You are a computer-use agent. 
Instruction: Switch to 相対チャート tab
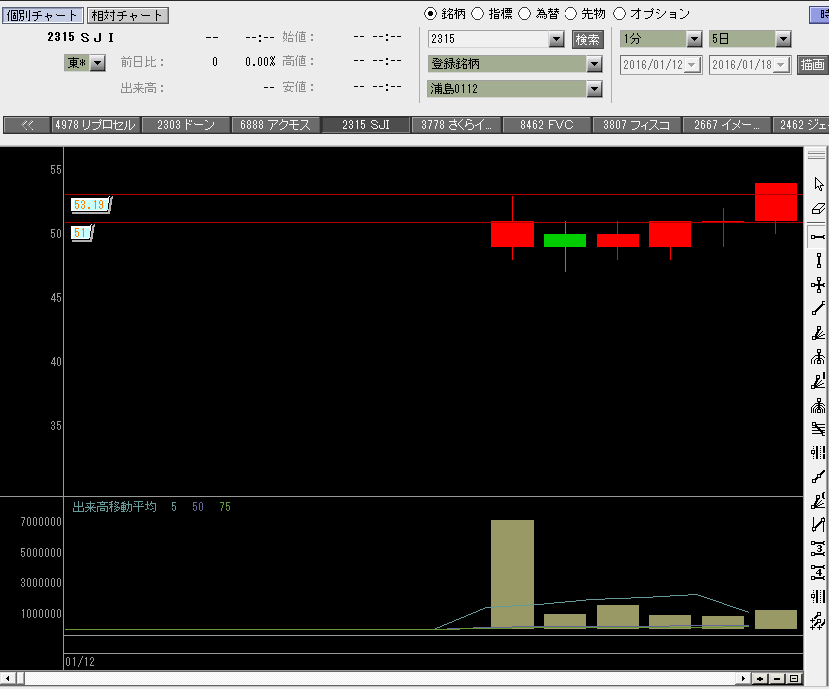[127, 15]
